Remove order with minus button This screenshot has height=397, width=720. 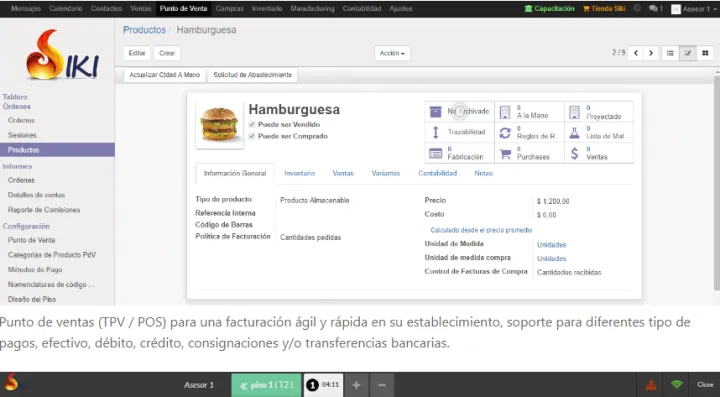pos(382,385)
